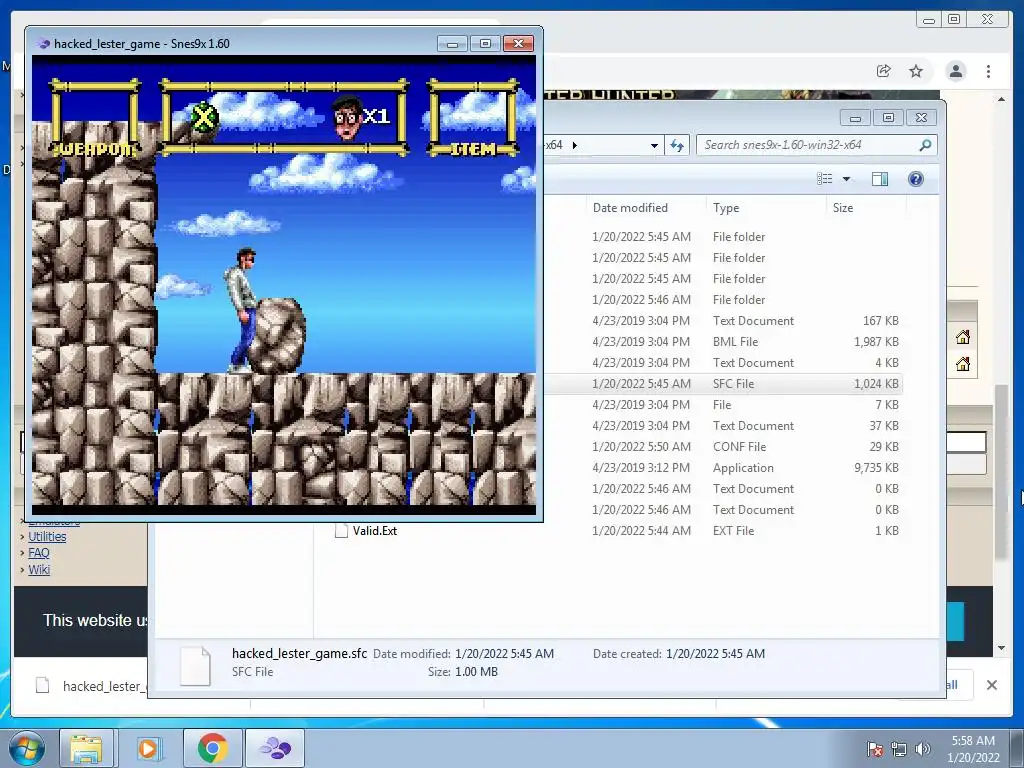Open Chrome's three-dot menu

click(989, 71)
